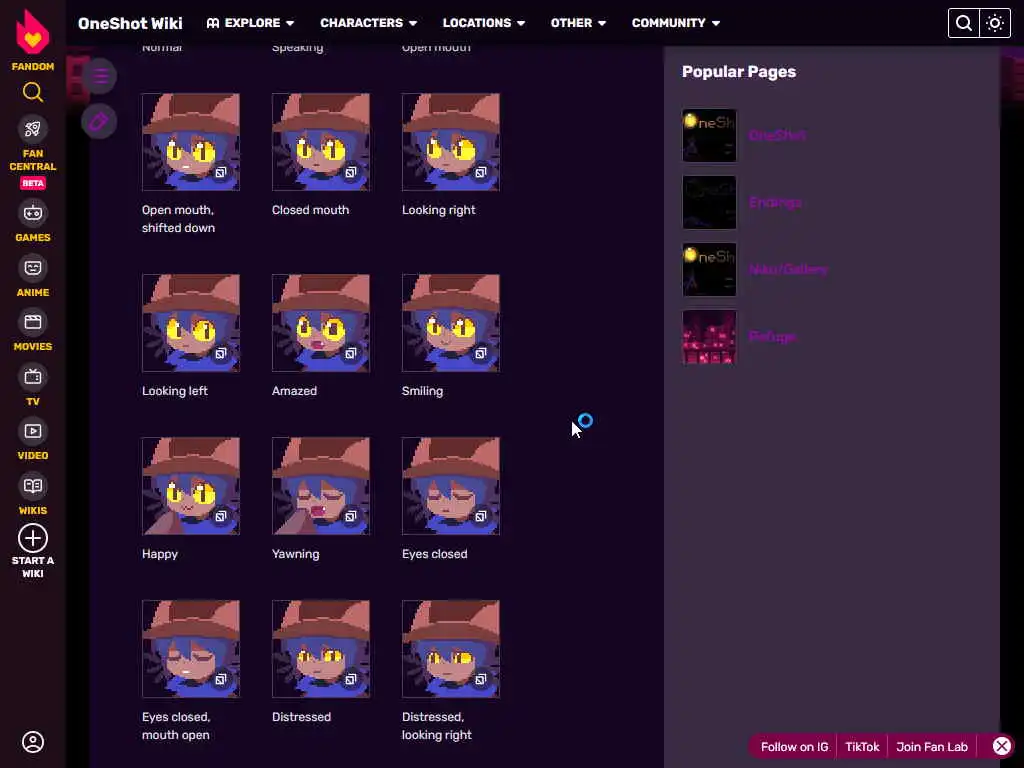Click the TikTok link

(x=862, y=746)
